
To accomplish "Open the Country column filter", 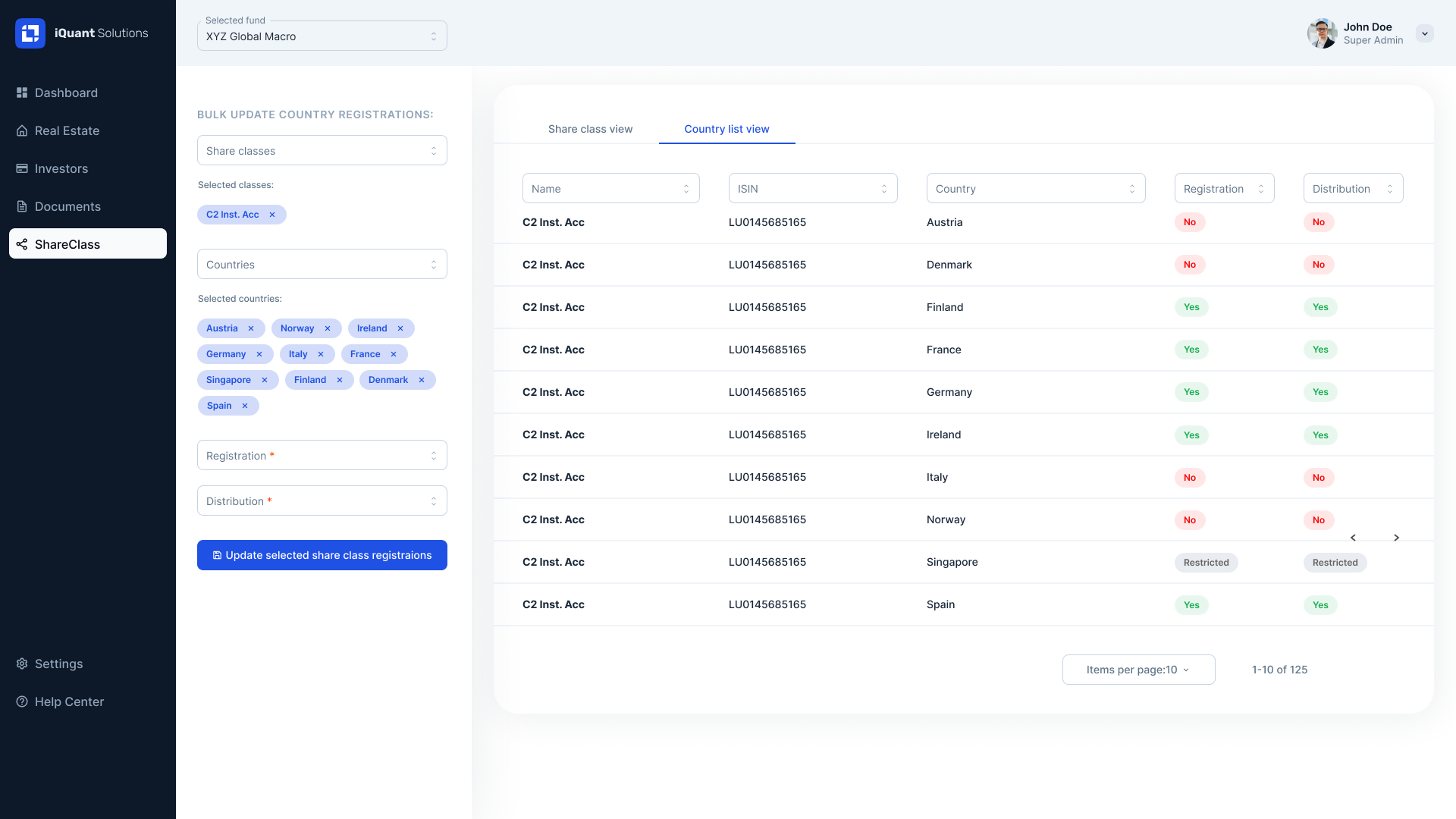I will point(1036,188).
